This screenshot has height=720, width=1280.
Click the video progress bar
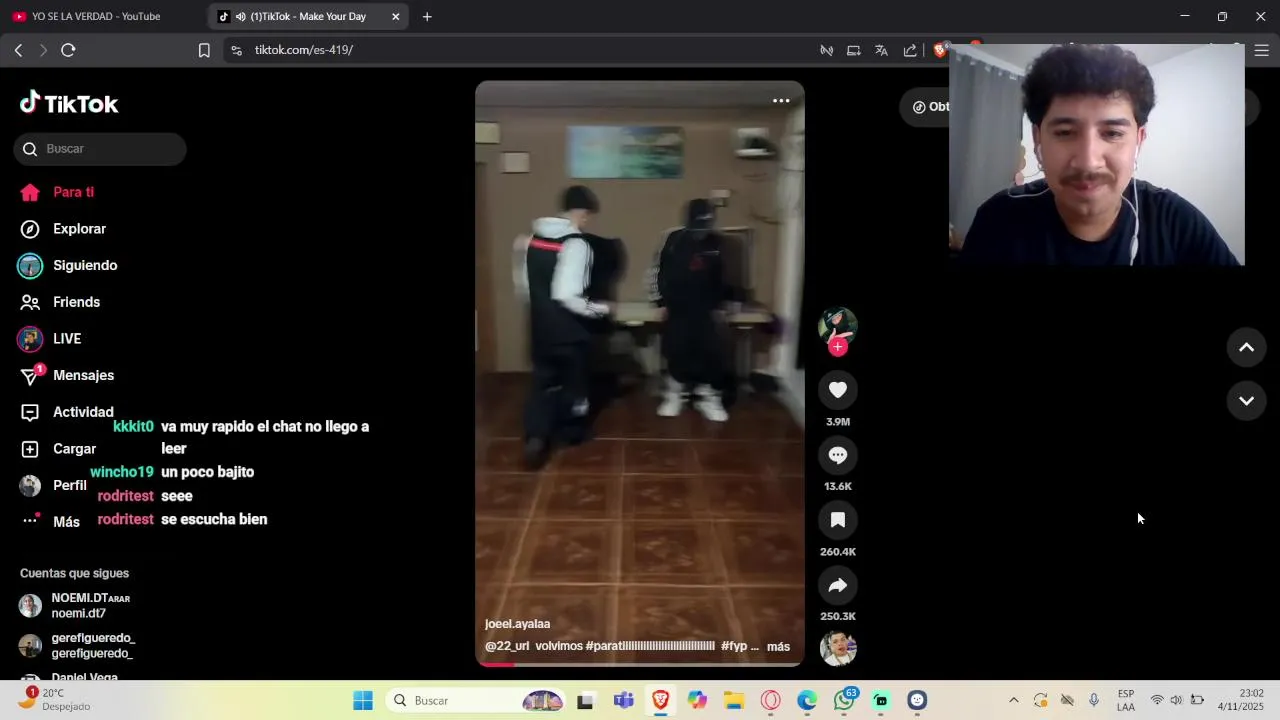coord(640,664)
